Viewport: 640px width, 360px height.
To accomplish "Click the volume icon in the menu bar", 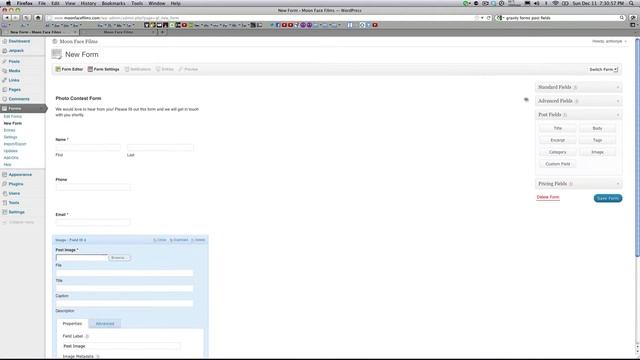I will click(x=537, y=3).
